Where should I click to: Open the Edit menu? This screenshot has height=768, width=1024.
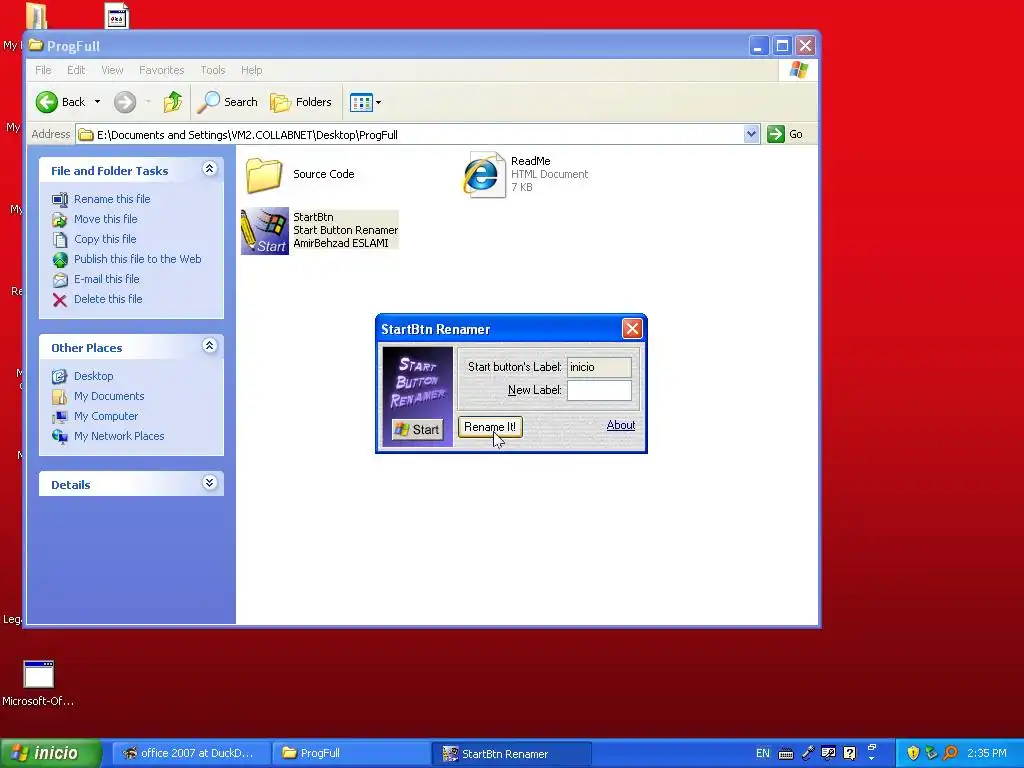point(76,70)
